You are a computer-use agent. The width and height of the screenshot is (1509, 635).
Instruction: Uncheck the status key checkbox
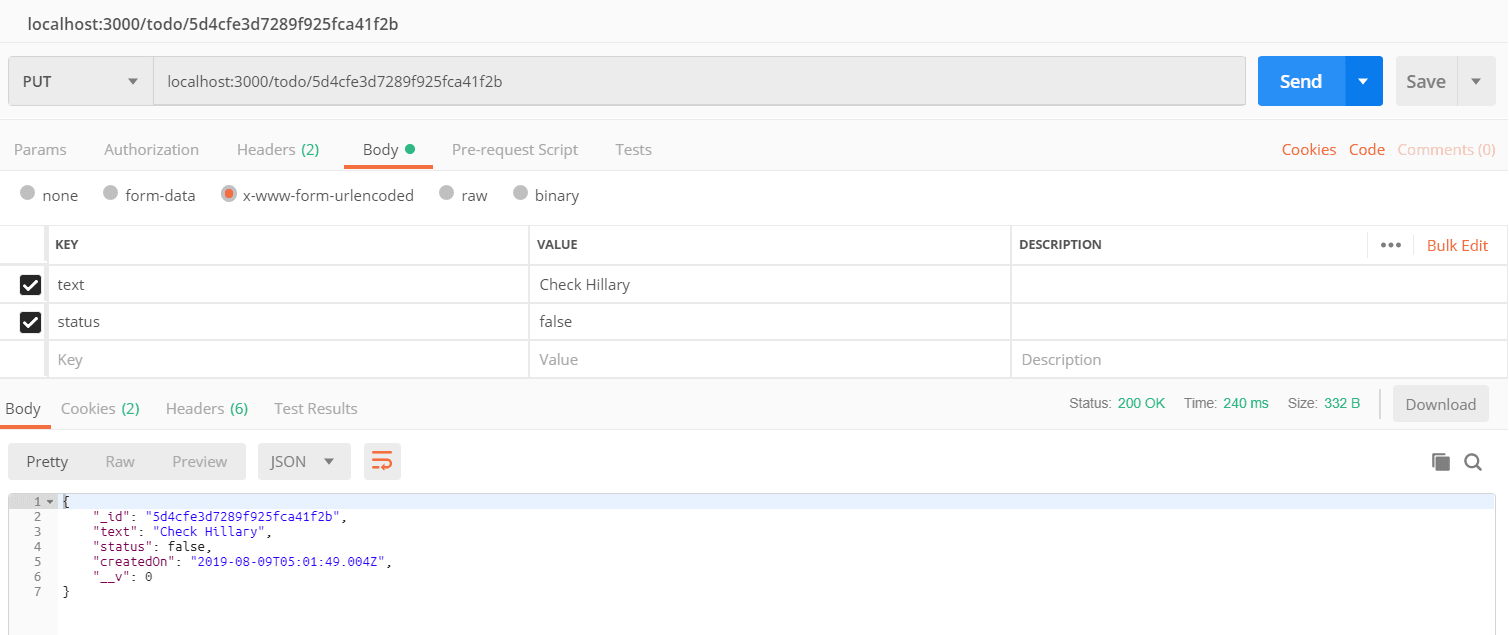coord(30,322)
